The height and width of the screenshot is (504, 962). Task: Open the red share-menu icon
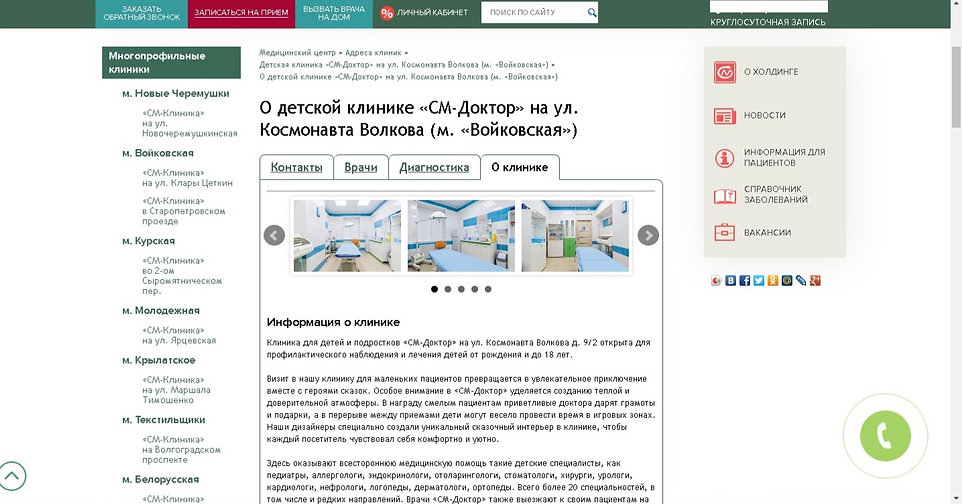click(x=716, y=281)
